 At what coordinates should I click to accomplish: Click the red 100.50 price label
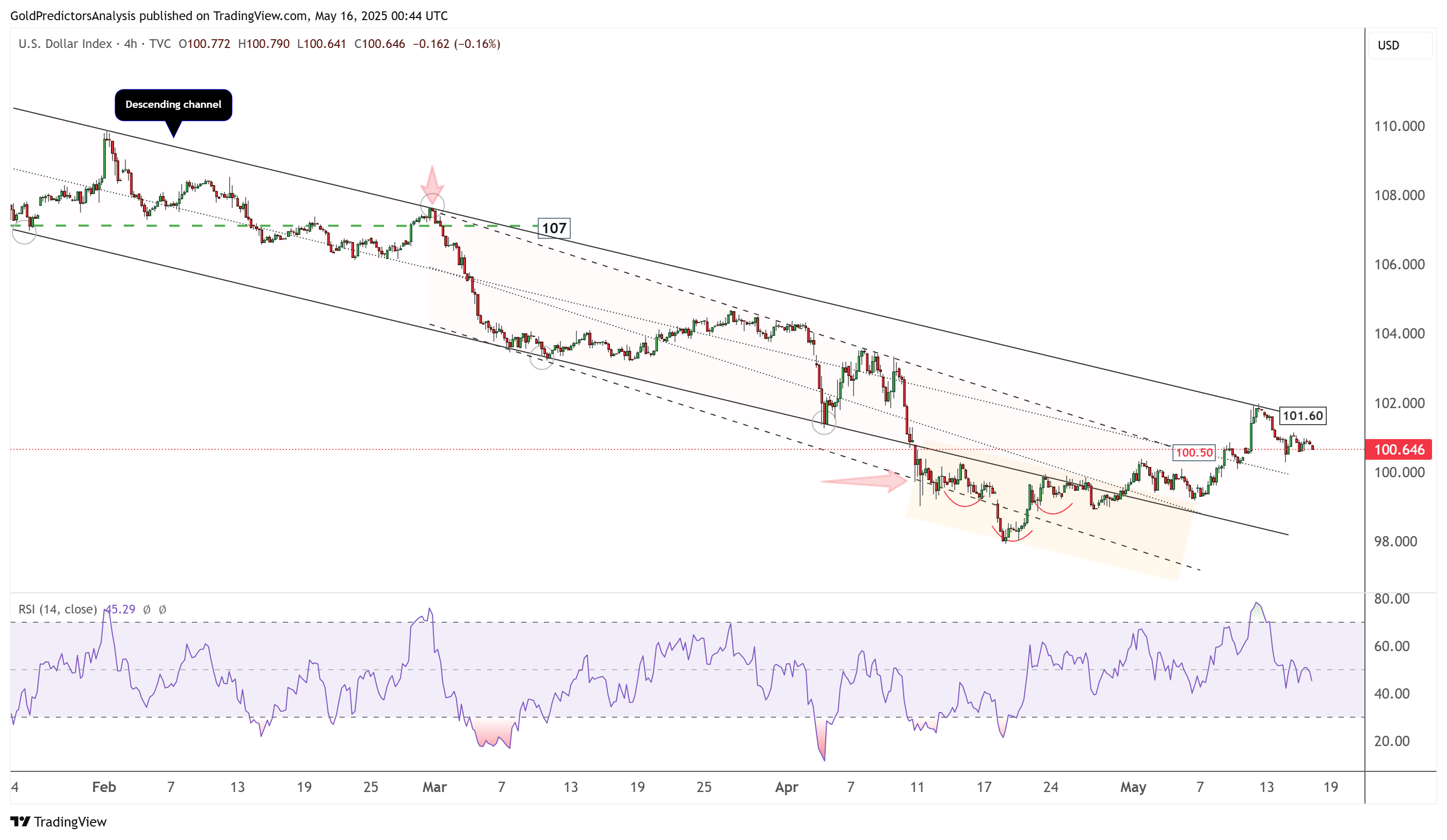[1194, 453]
